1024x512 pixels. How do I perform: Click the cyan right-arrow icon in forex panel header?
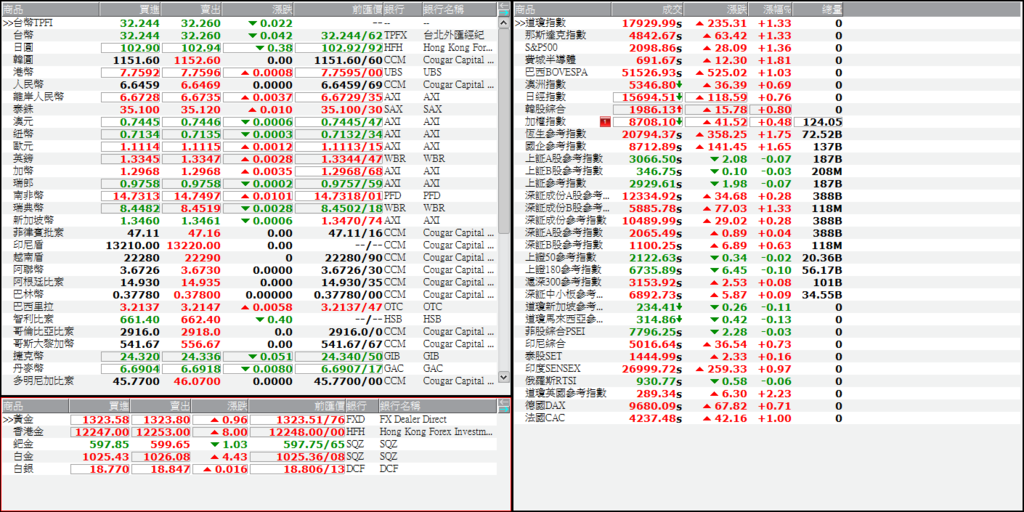504,12
